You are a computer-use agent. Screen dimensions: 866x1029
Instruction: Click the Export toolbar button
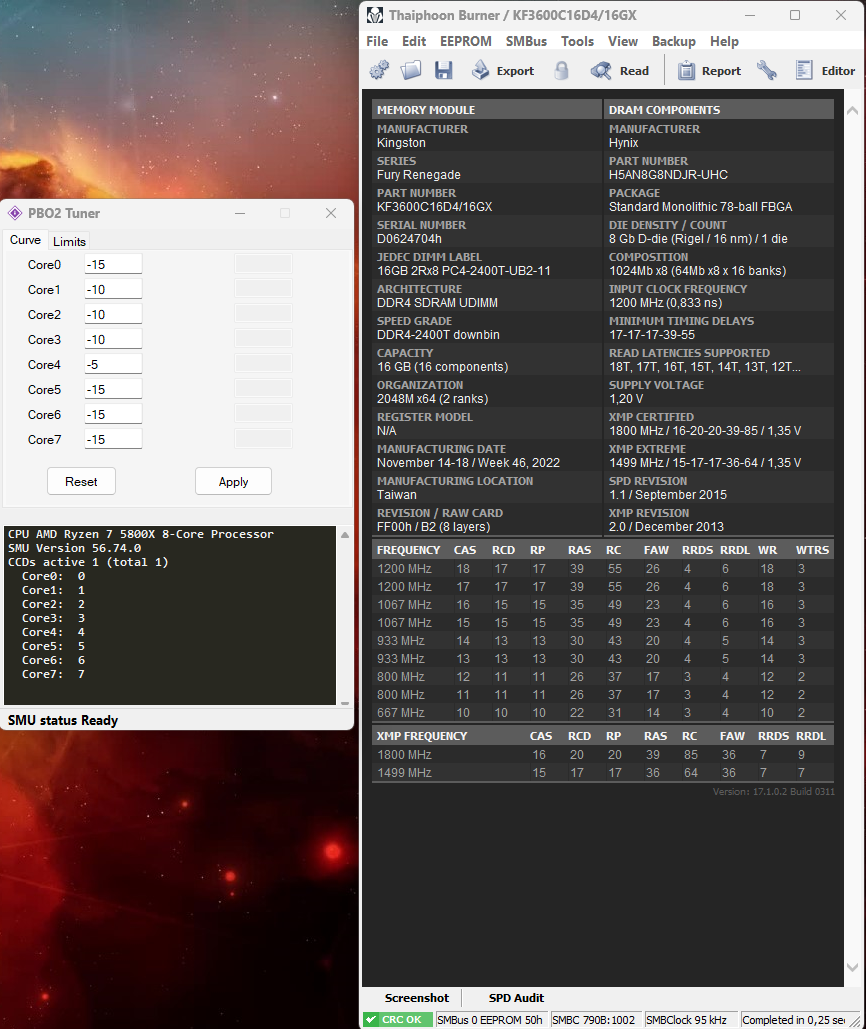503,70
